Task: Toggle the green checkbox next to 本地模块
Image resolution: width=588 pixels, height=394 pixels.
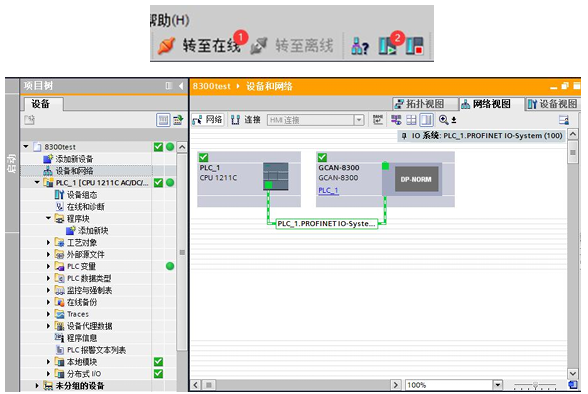Action: click(158, 362)
